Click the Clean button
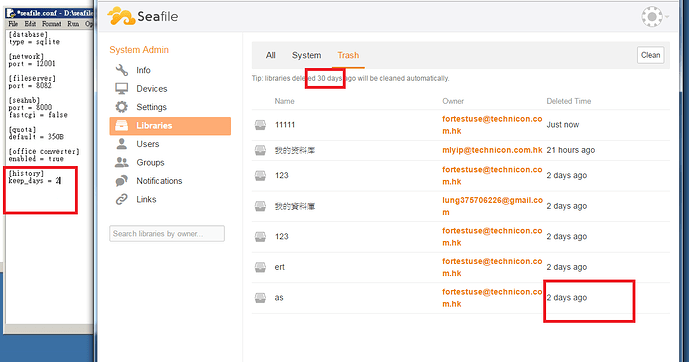689x362 pixels. coord(650,55)
